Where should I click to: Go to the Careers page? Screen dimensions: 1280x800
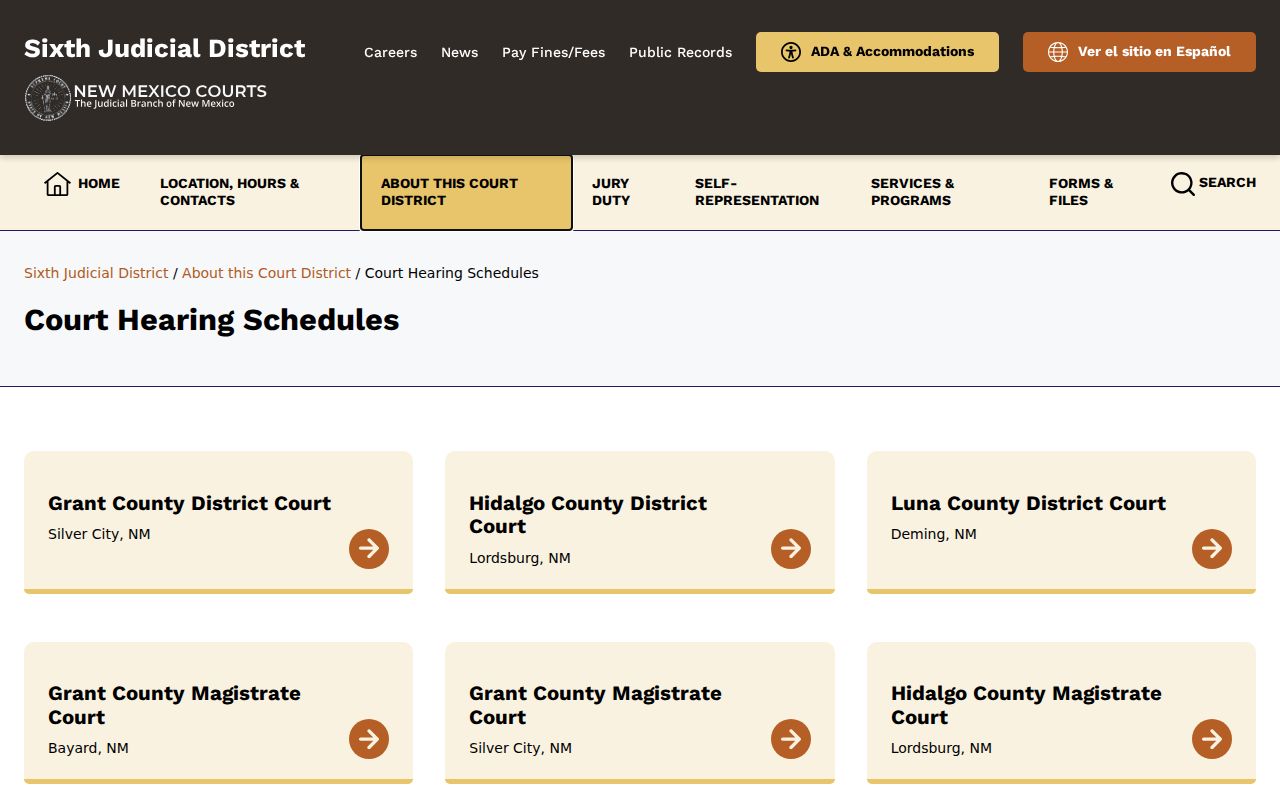[x=390, y=52]
